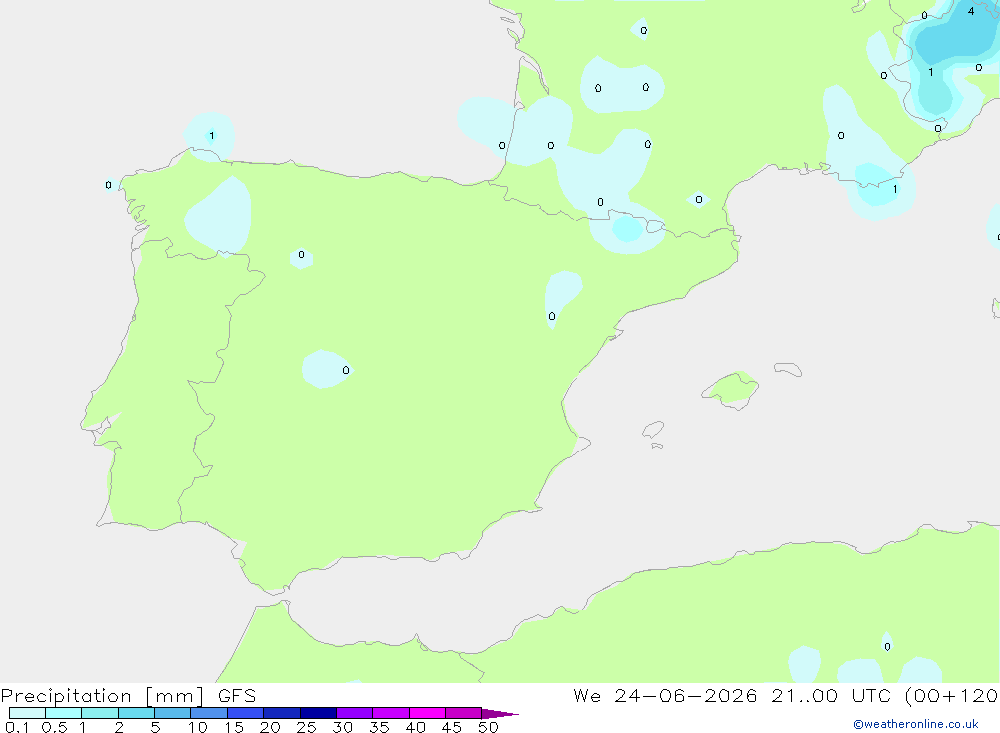The height and width of the screenshot is (733, 1000).
Task: Click the "GFS" model label
Action: [x=237, y=696]
